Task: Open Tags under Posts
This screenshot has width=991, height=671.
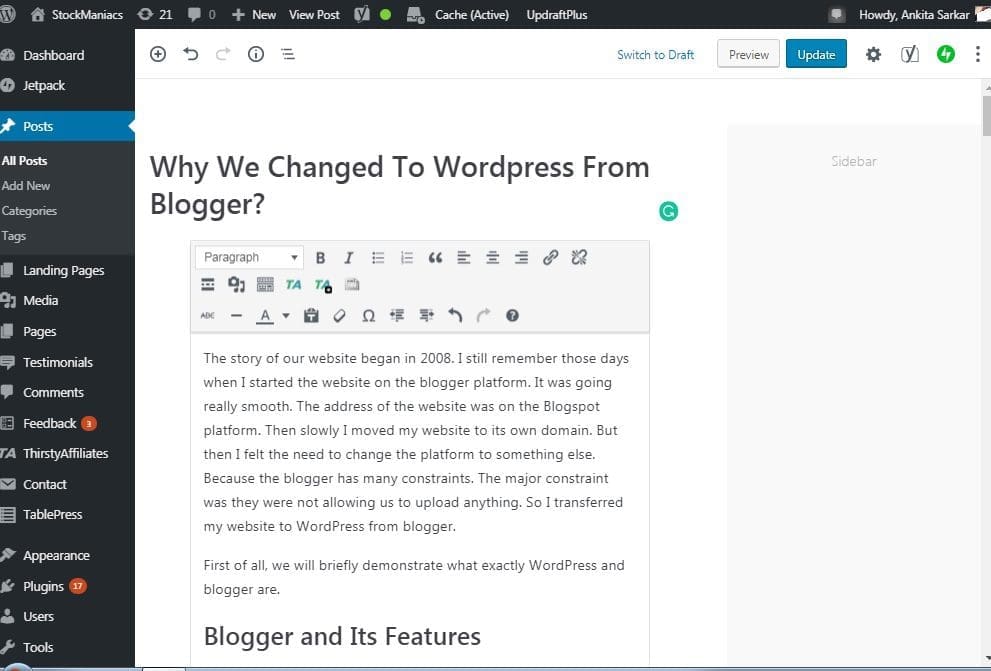Action: (x=13, y=236)
